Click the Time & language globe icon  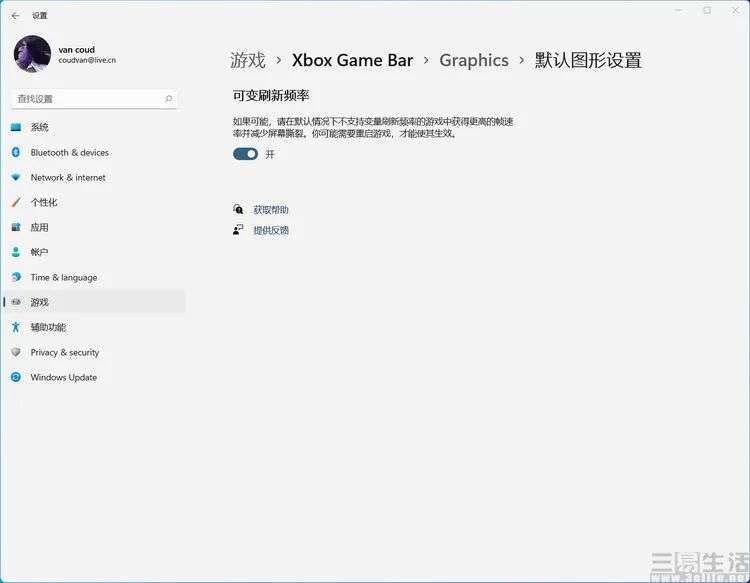(16, 277)
